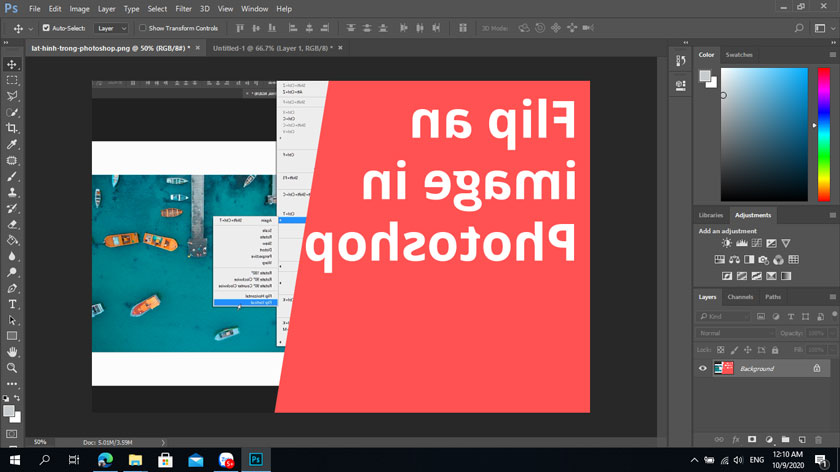Toggle lock image pixels brush icon

[x=734, y=350]
